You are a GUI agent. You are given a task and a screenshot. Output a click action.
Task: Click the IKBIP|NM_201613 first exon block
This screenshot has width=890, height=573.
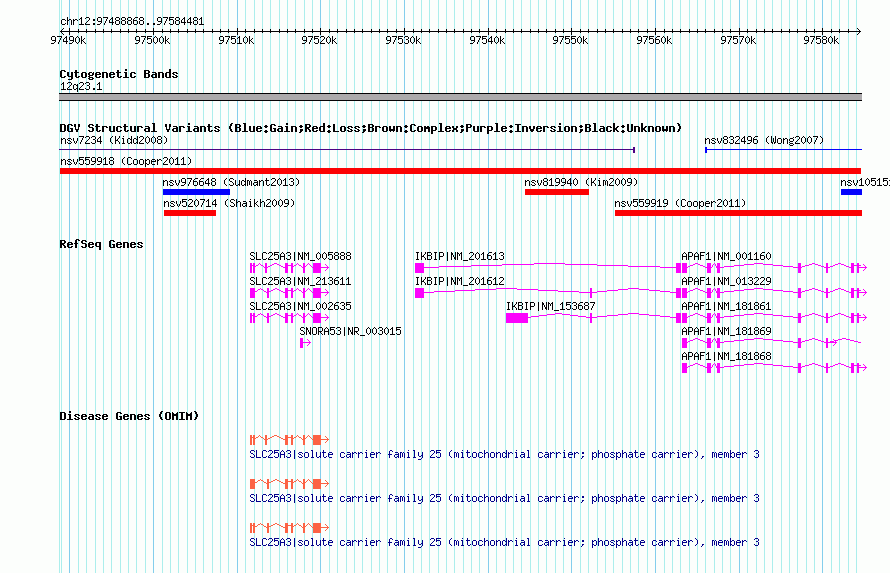pos(419,268)
